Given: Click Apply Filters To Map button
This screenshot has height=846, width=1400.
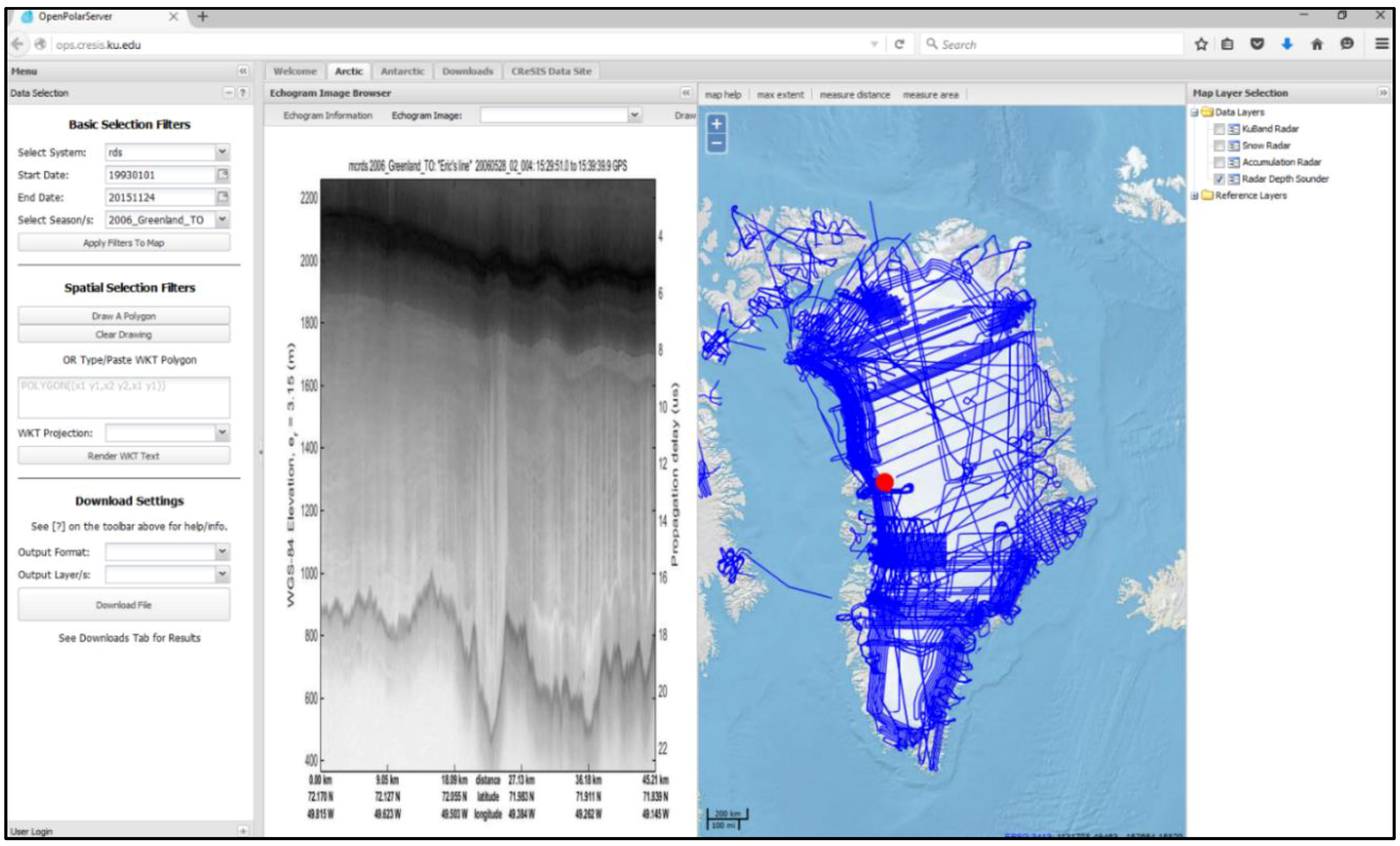Looking at the screenshot, I should (124, 243).
